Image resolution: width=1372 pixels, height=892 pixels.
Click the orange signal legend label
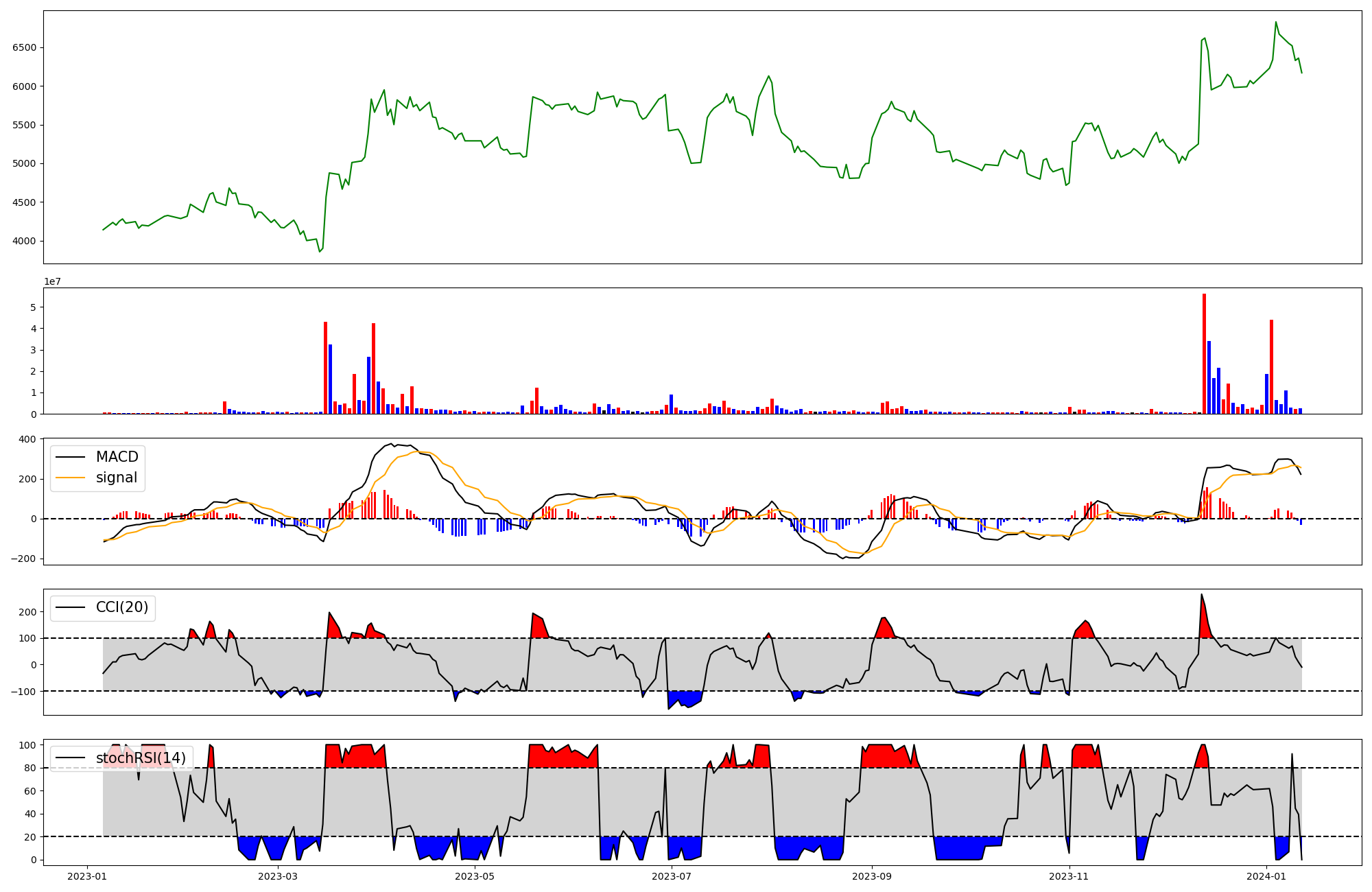[x=117, y=478]
